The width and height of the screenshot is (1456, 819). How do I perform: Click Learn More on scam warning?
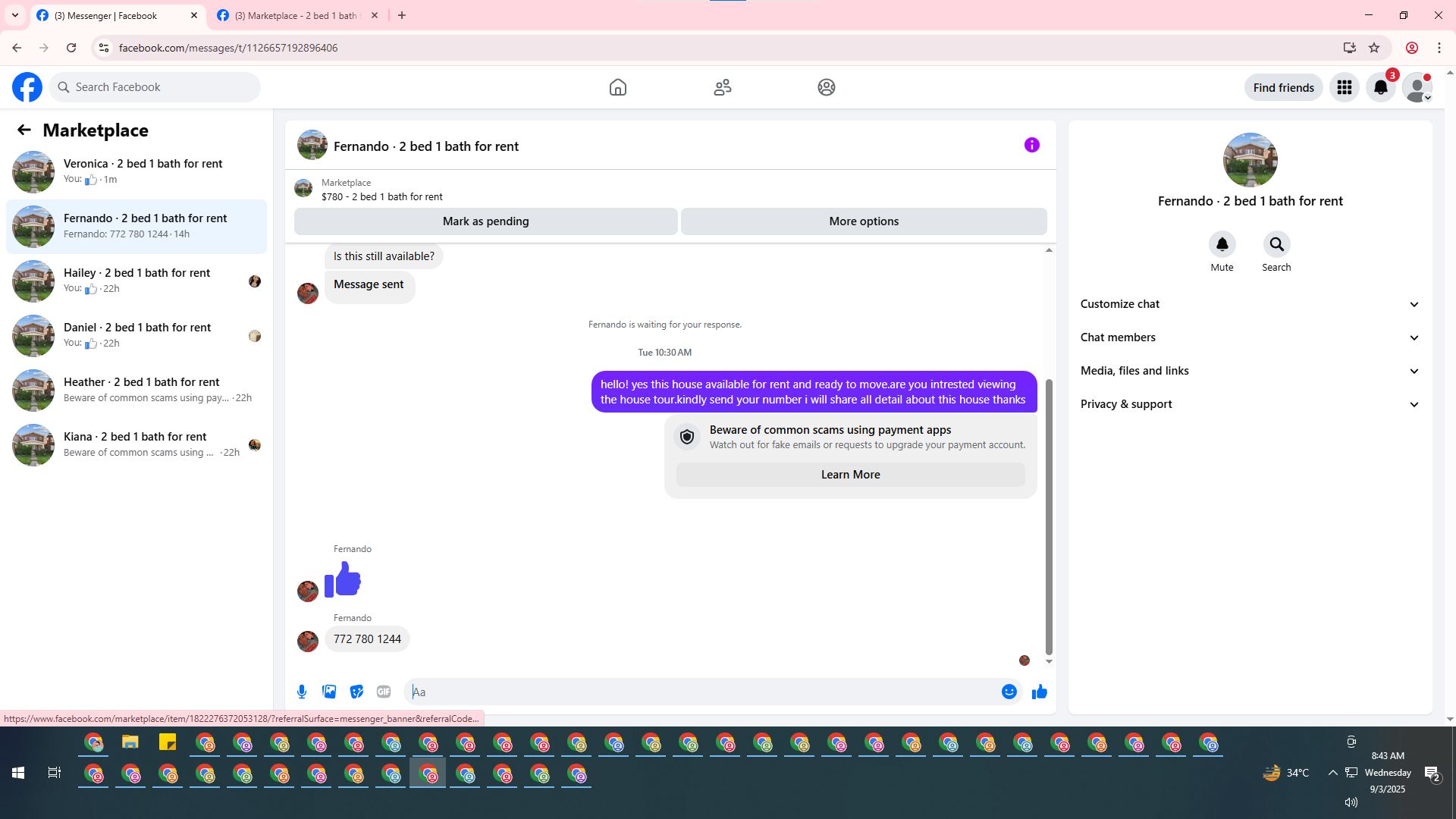tap(850, 475)
